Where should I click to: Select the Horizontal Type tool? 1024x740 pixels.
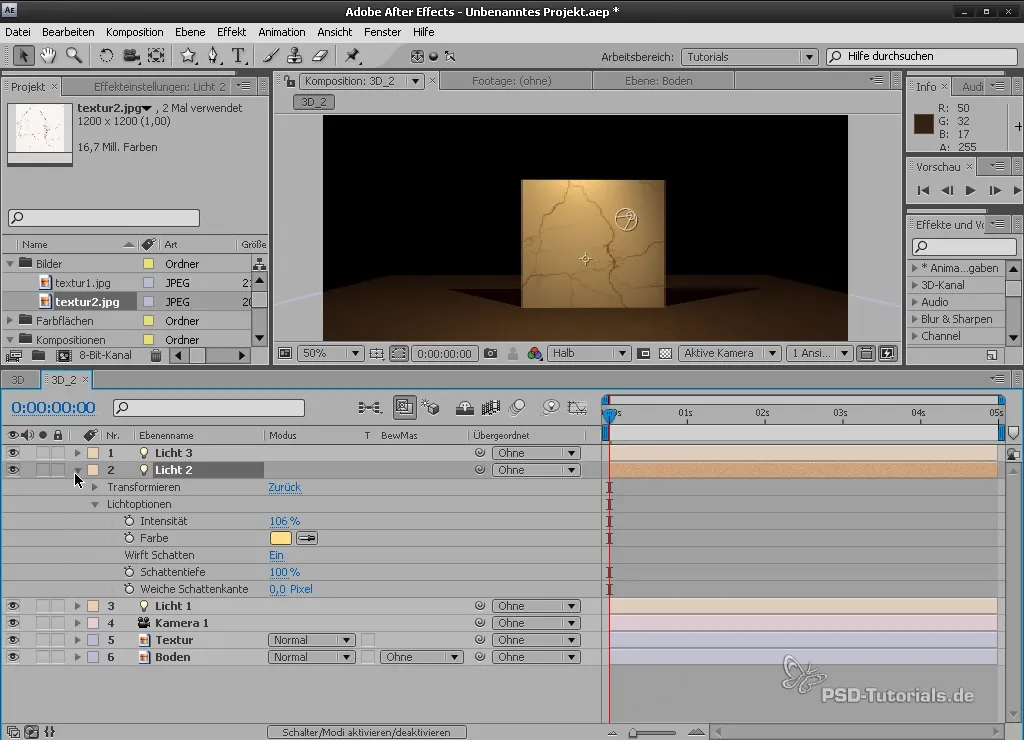[x=239, y=56]
